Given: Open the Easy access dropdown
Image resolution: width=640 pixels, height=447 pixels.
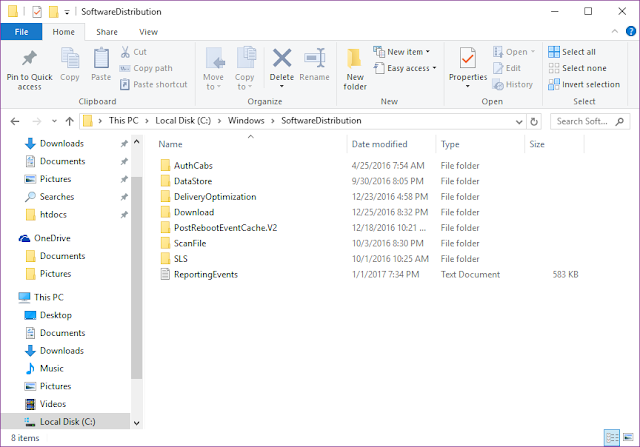Looking at the screenshot, I should pyautogui.click(x=405, y=68).
